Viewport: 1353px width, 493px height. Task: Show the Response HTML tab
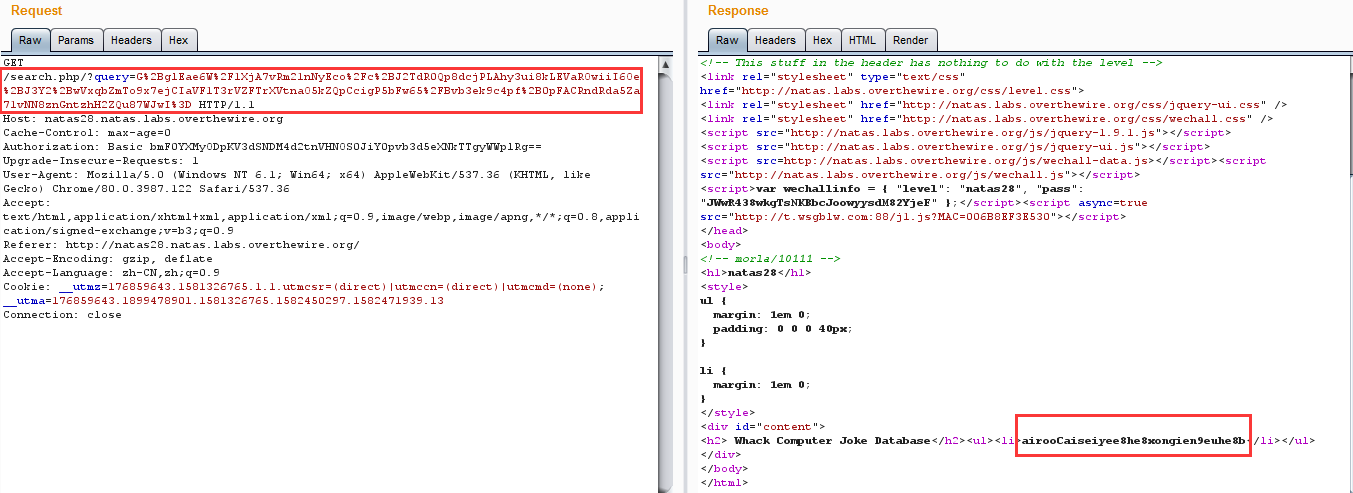(x=861, y=40)
